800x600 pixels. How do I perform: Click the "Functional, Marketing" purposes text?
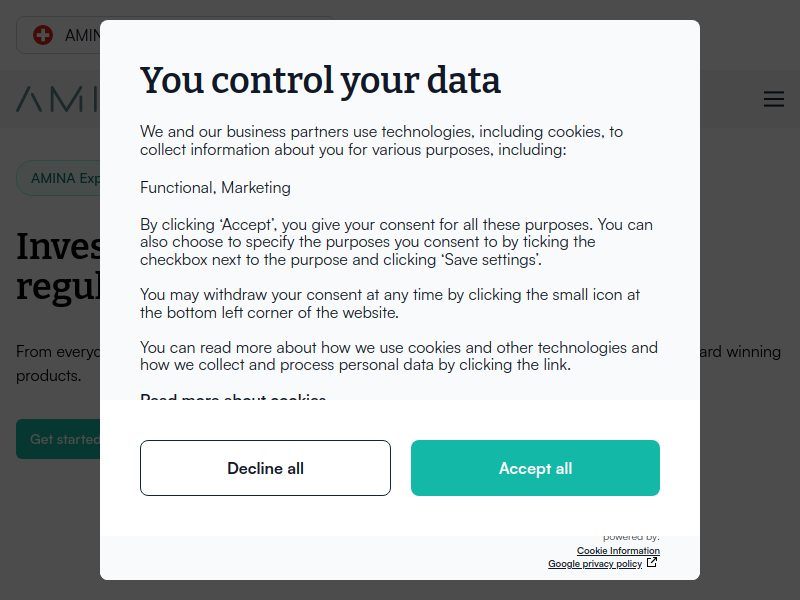point(215,187)
